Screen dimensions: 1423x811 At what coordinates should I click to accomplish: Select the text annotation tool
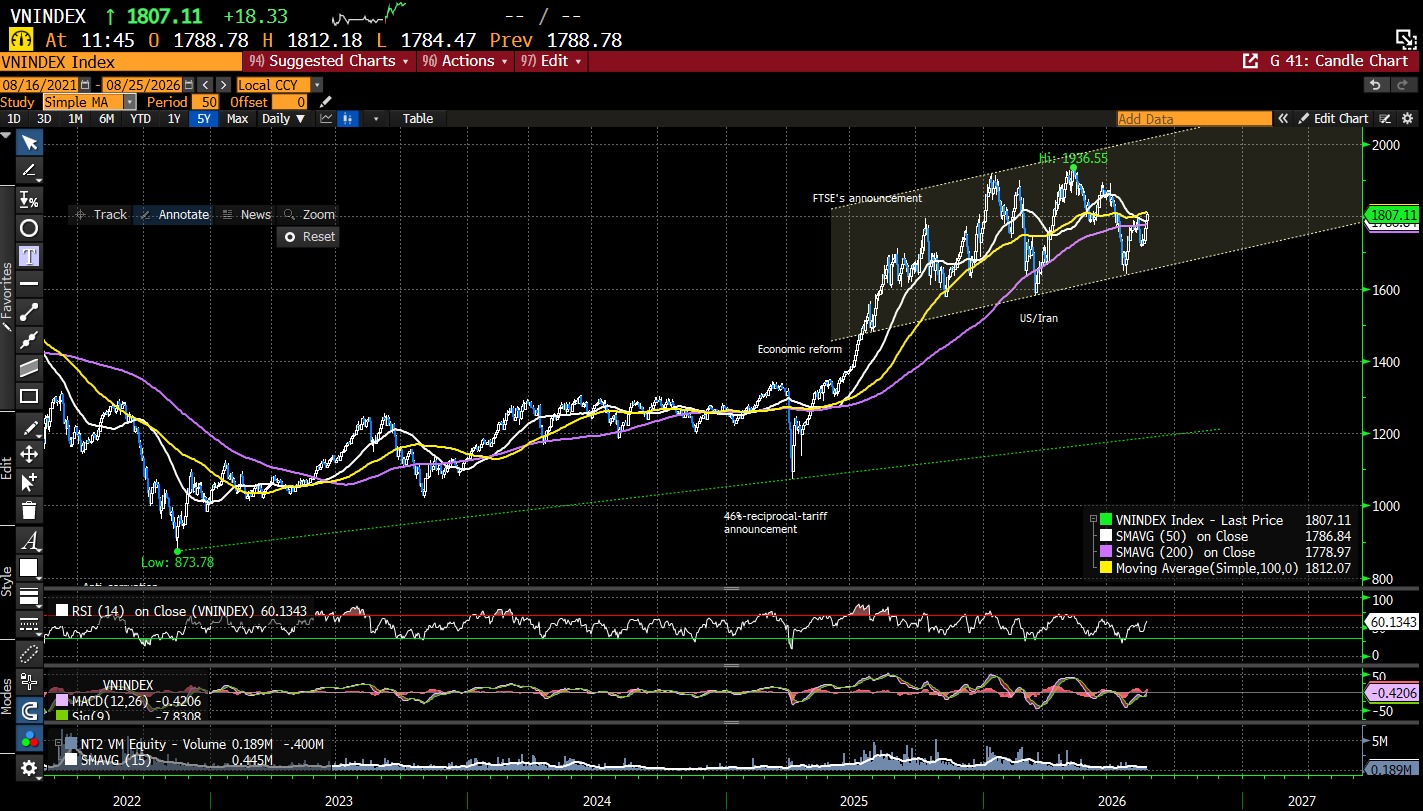point(29,256)
